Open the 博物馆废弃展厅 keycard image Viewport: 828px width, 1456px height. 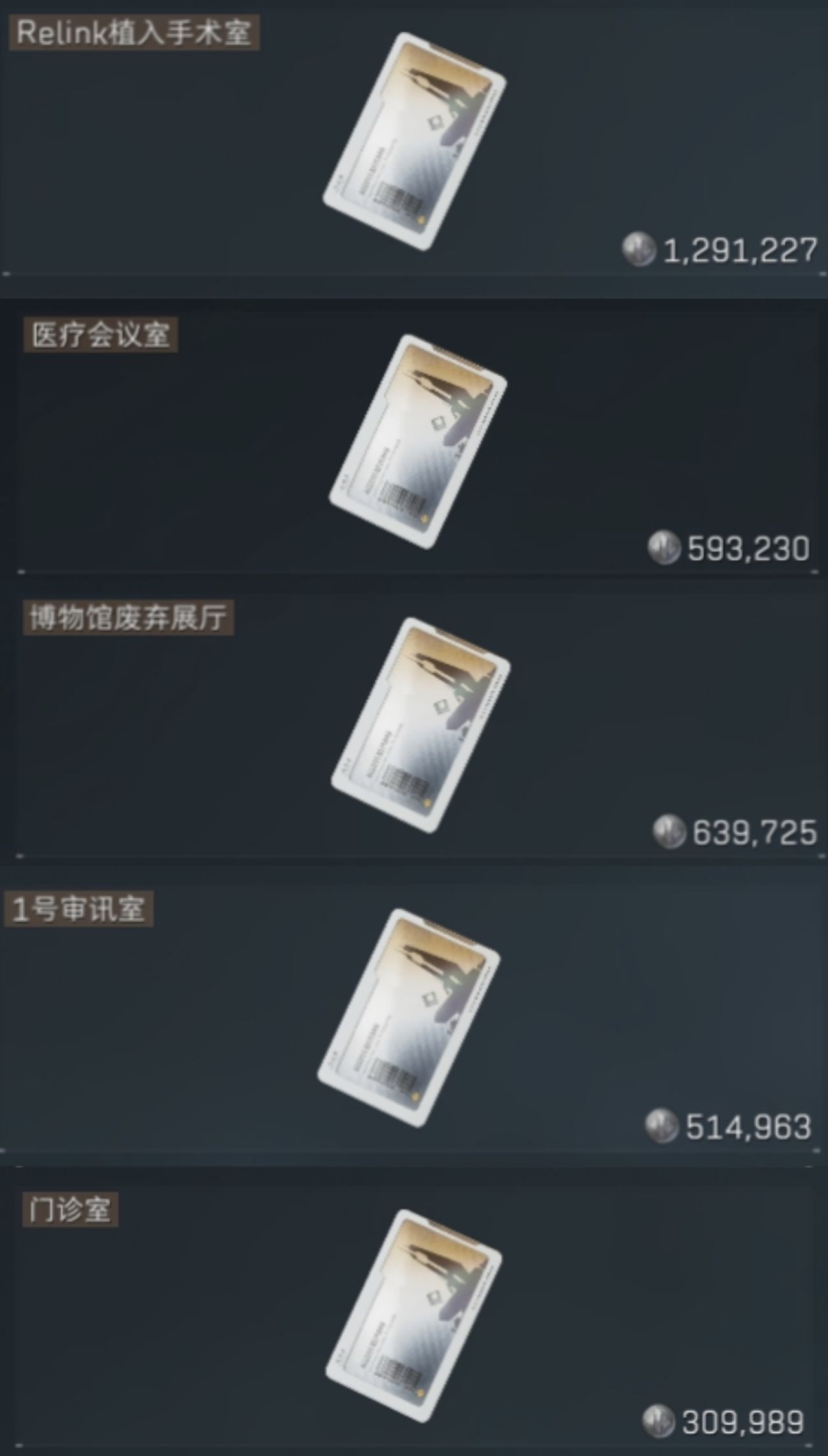pyautogui.click(x=420, y=725)
